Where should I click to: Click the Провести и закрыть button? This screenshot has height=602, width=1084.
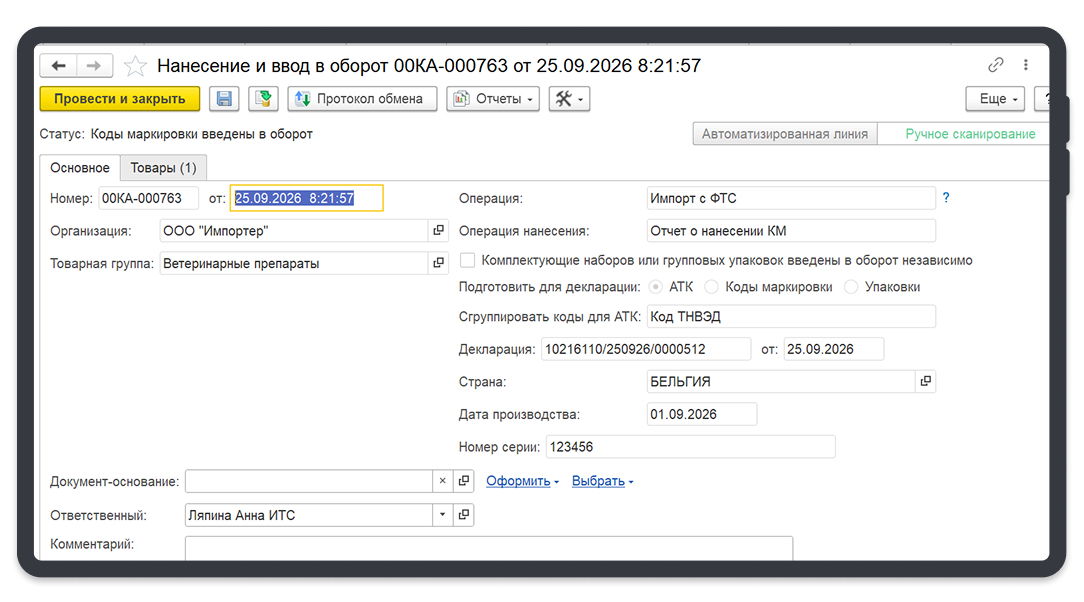pos(120,99)
